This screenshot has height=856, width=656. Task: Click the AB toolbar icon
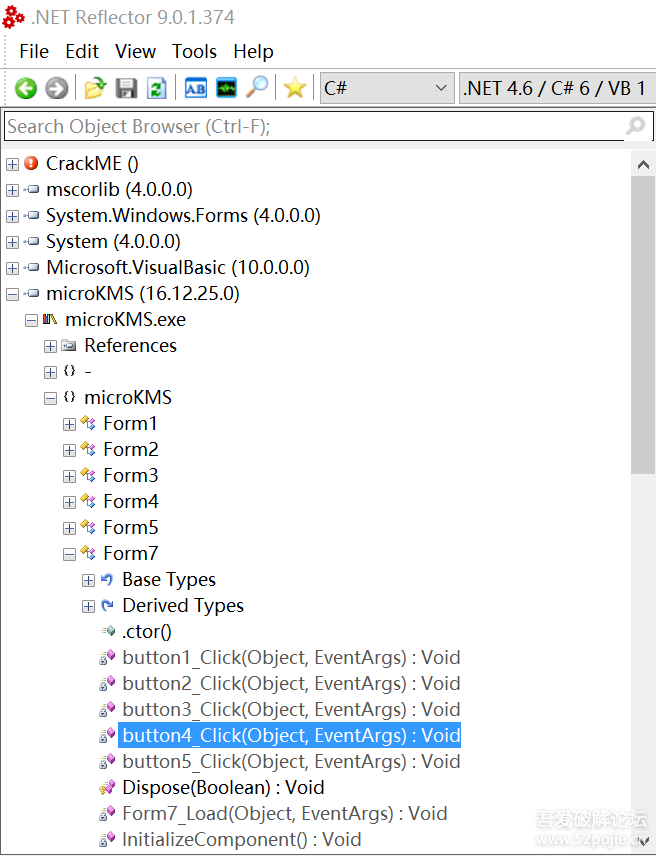point(195,88)
